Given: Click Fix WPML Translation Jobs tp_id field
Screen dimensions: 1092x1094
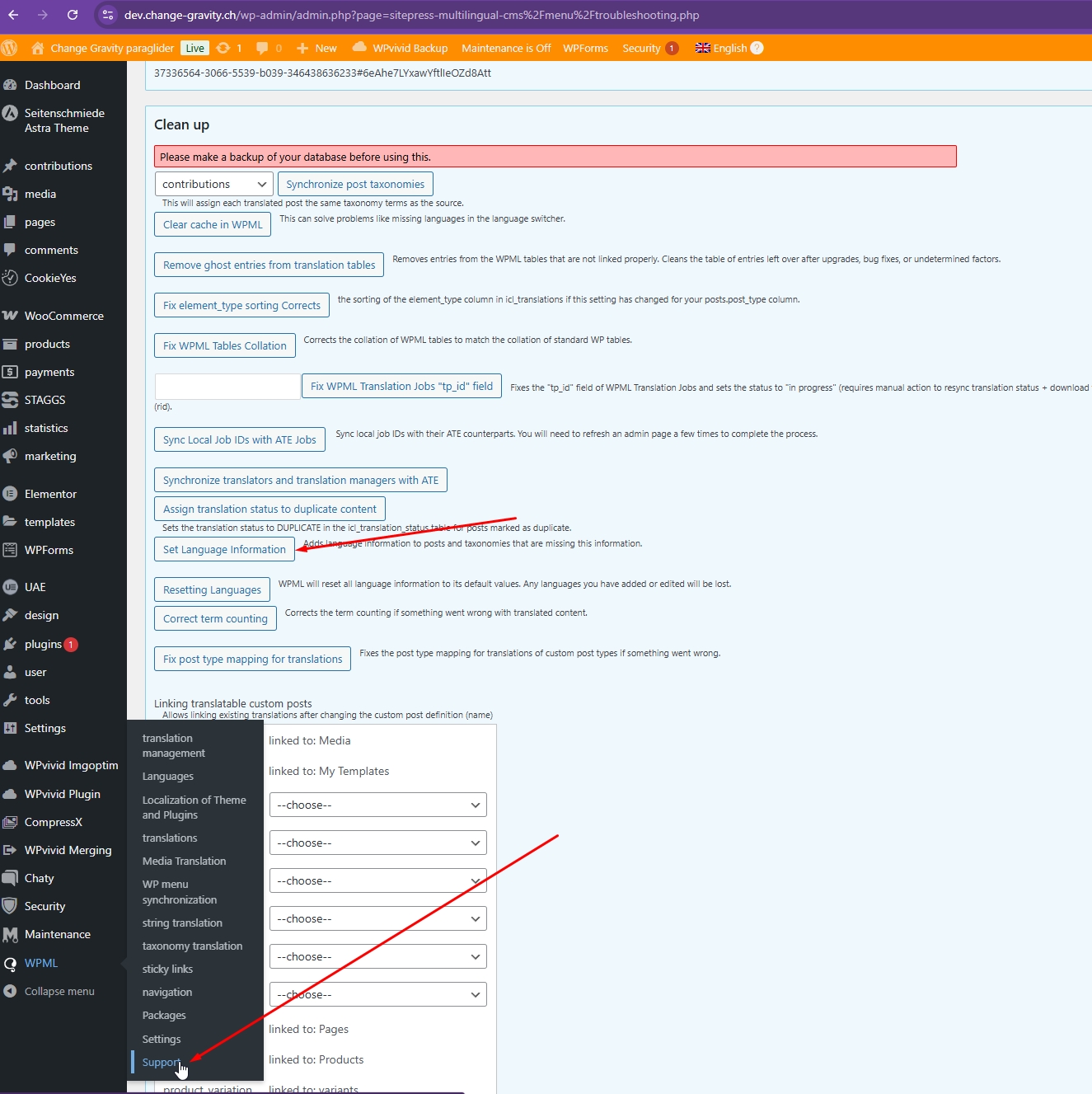Looking at the screenshot, I should click(401, 386).
